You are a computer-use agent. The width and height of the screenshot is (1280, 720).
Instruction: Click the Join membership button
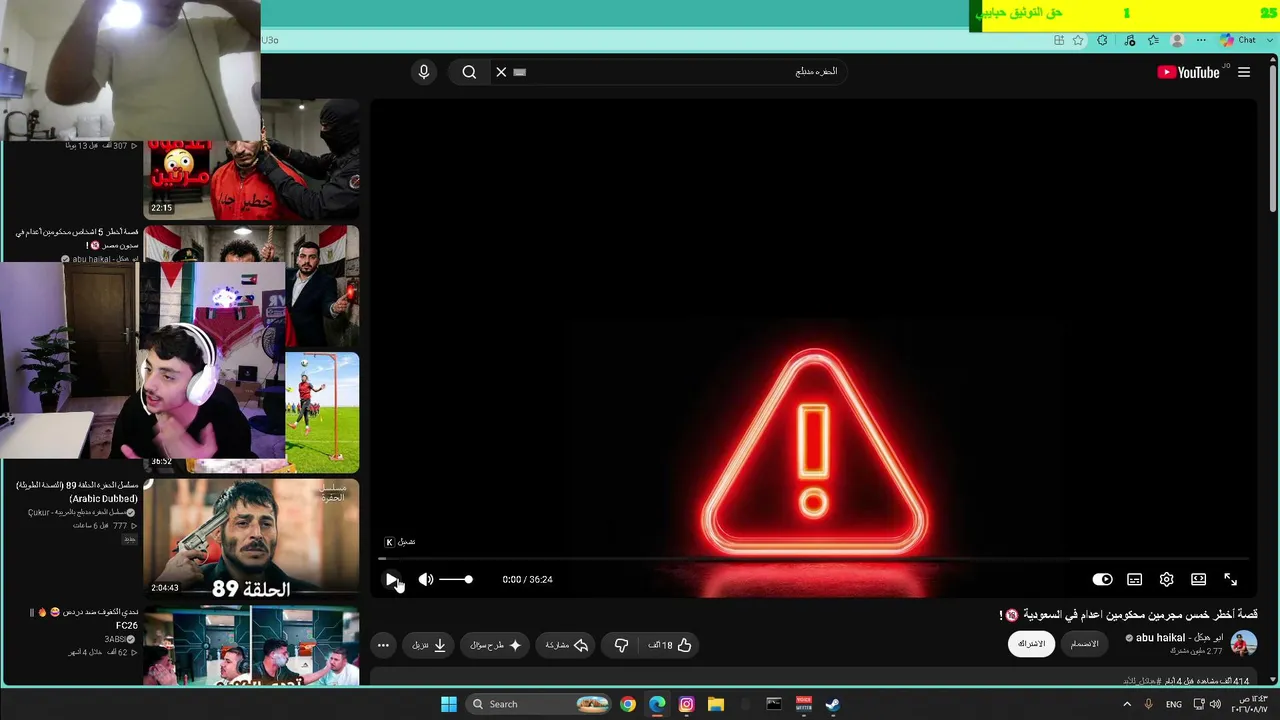click(x=1085, y=644)
